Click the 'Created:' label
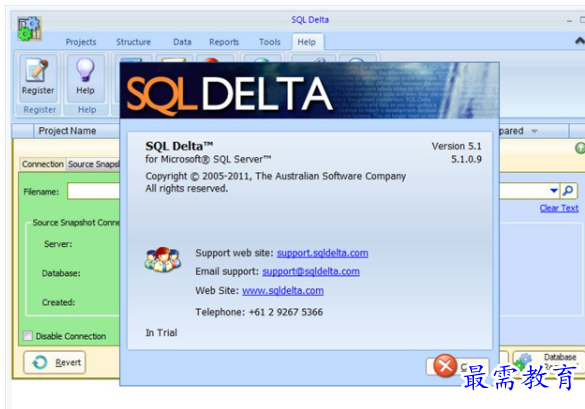585x409 pixels. 59,302
